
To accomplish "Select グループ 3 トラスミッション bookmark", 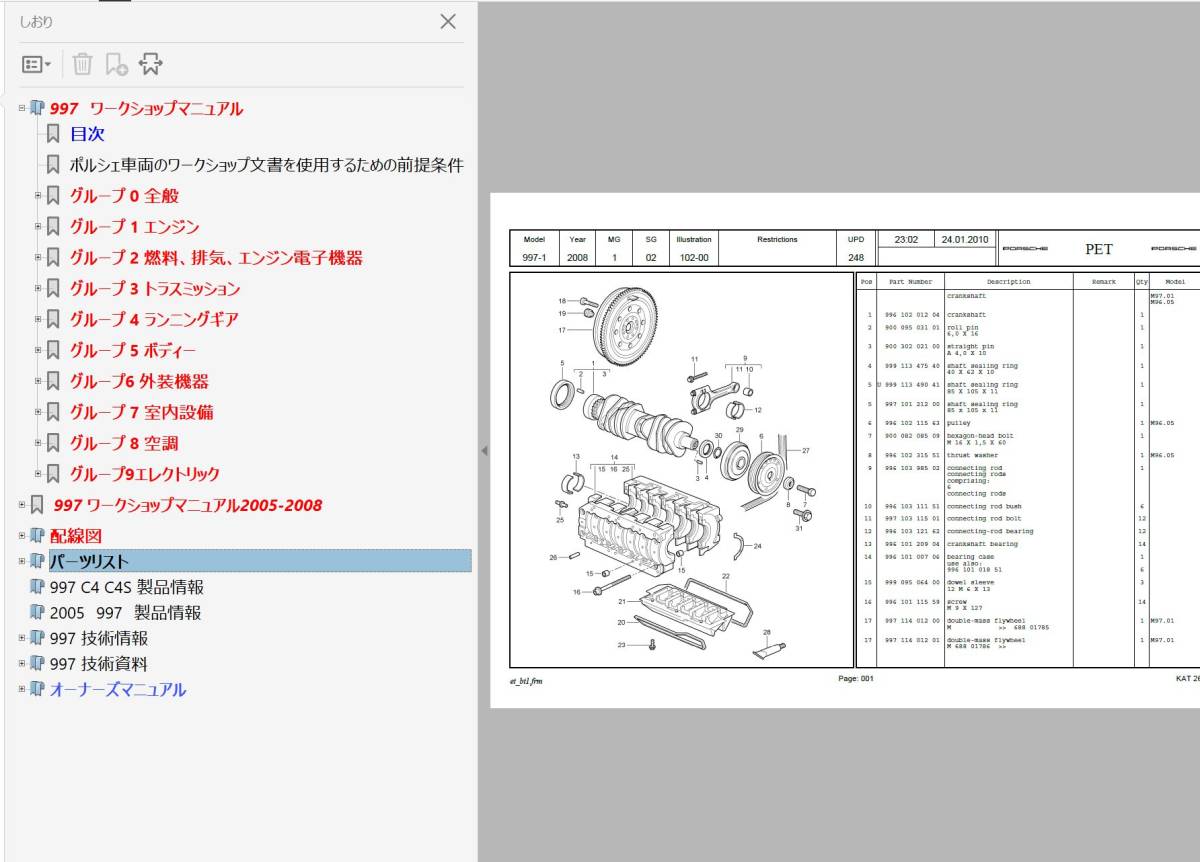I will (155, 289).
